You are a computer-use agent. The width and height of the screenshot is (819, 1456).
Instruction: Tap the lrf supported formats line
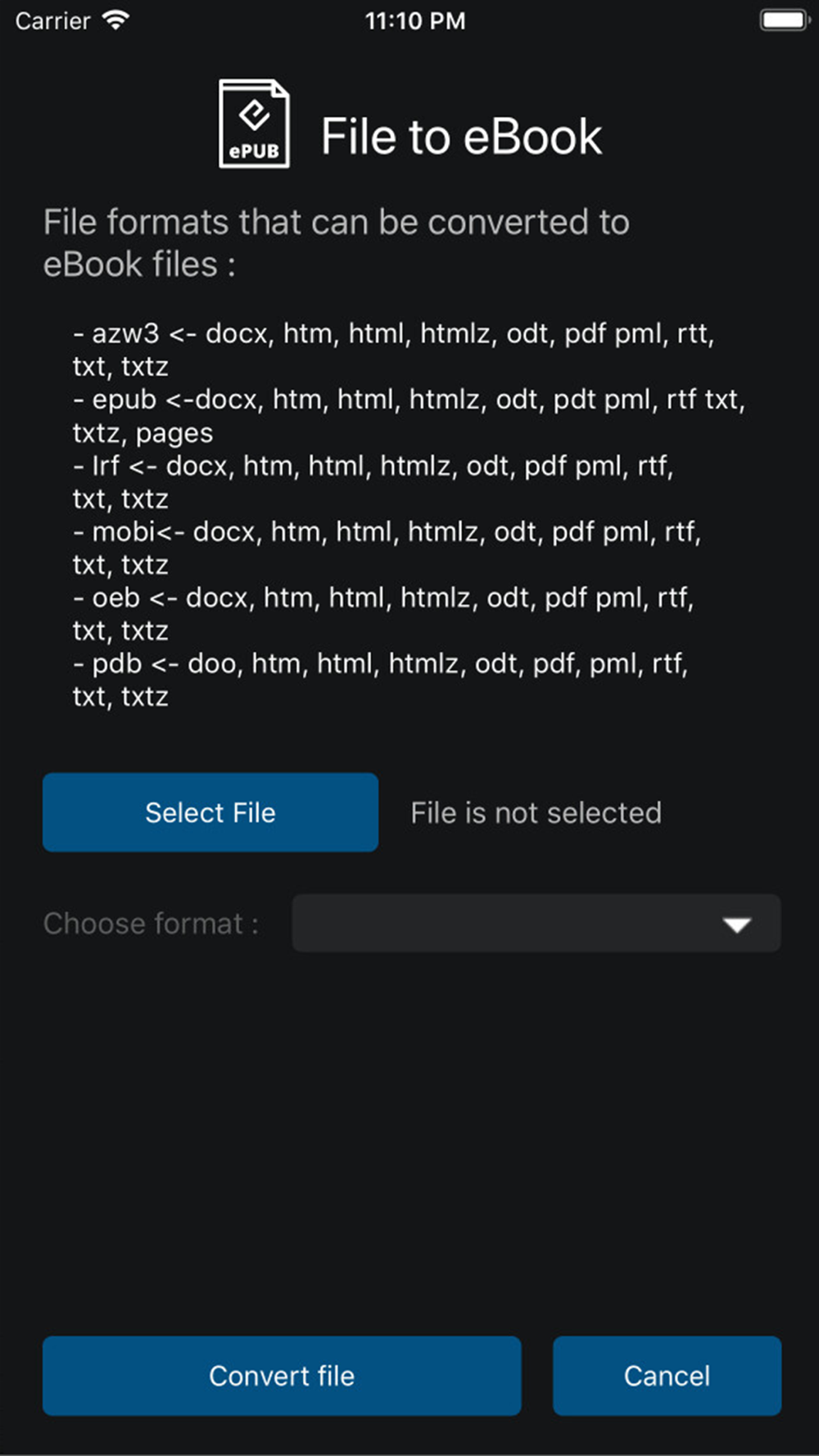[373, 482]
